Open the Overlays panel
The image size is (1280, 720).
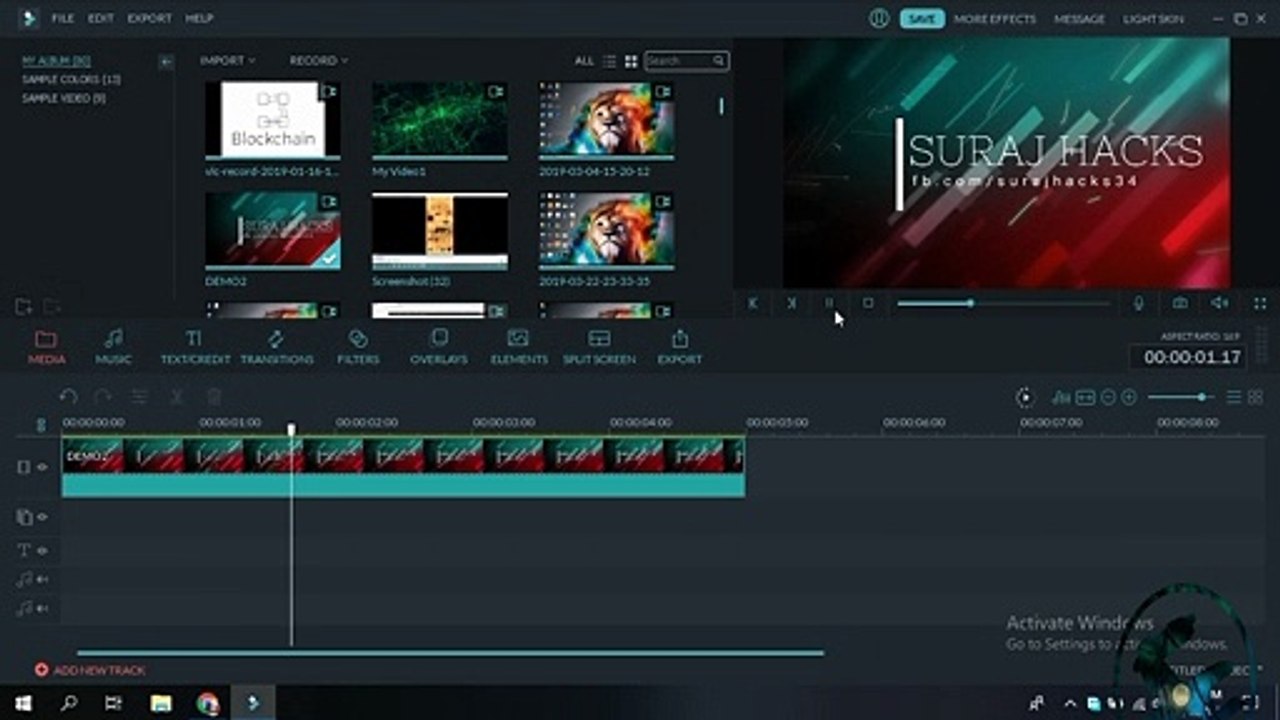438,346
